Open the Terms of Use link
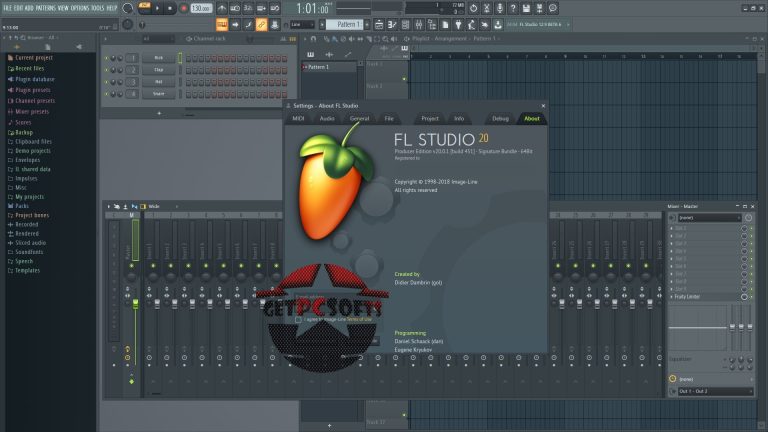 (x=359, y=319)
